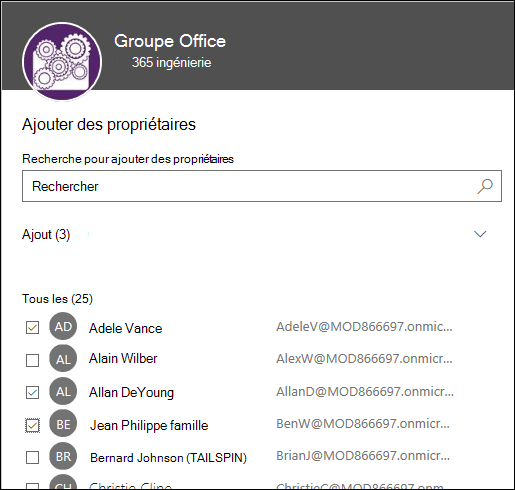Click the AD avatar for Adele Vance
This screenshot has width=515, height=490.
point(63,326)
